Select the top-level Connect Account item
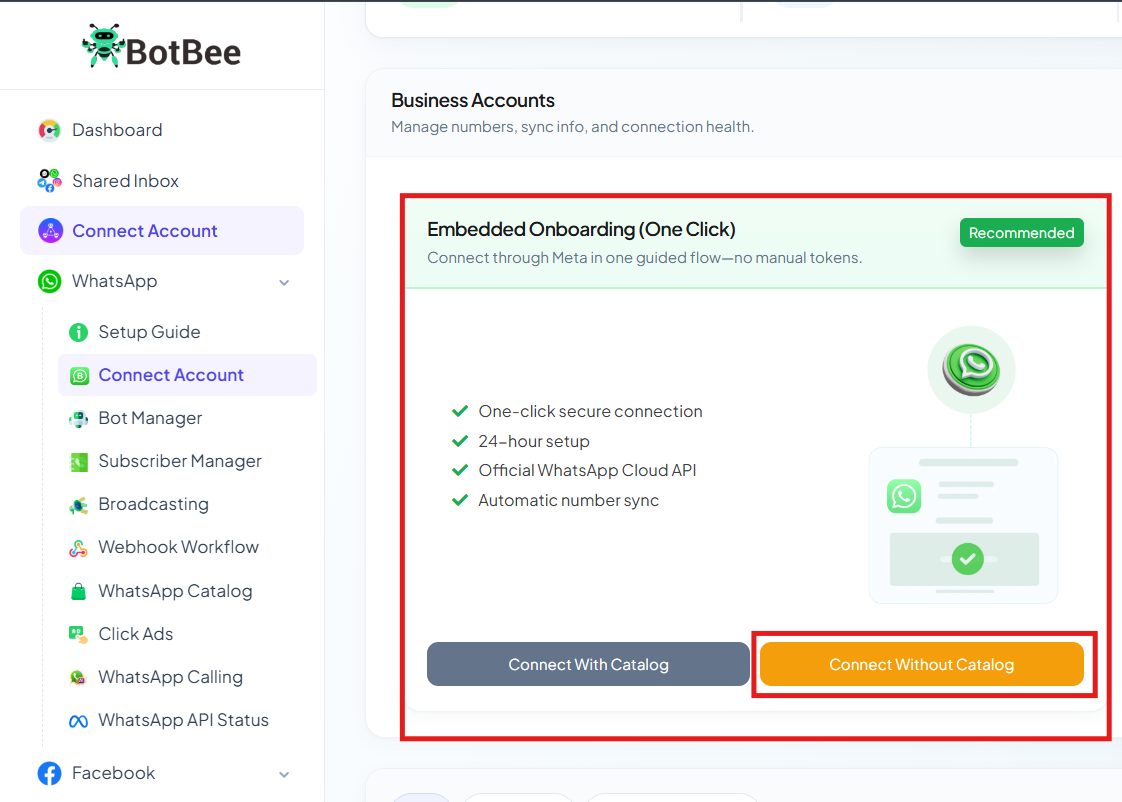 click(x=162, y=230)
